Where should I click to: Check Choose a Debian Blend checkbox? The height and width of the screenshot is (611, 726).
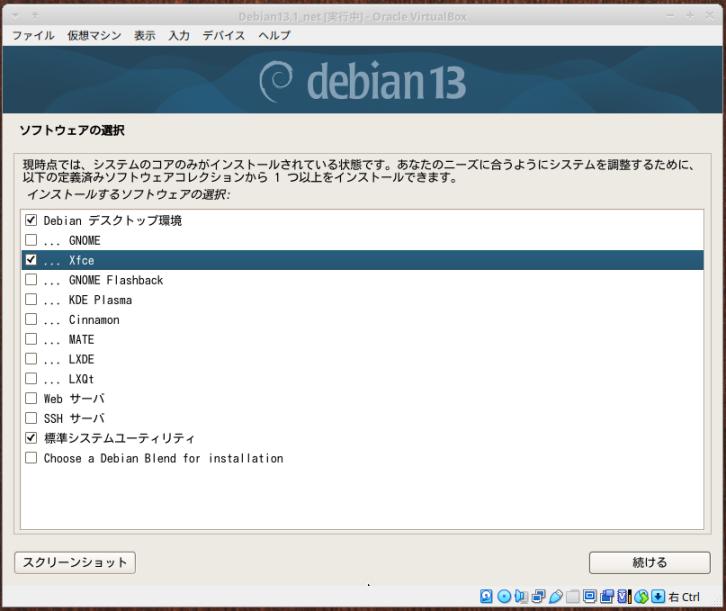point(31,458)
